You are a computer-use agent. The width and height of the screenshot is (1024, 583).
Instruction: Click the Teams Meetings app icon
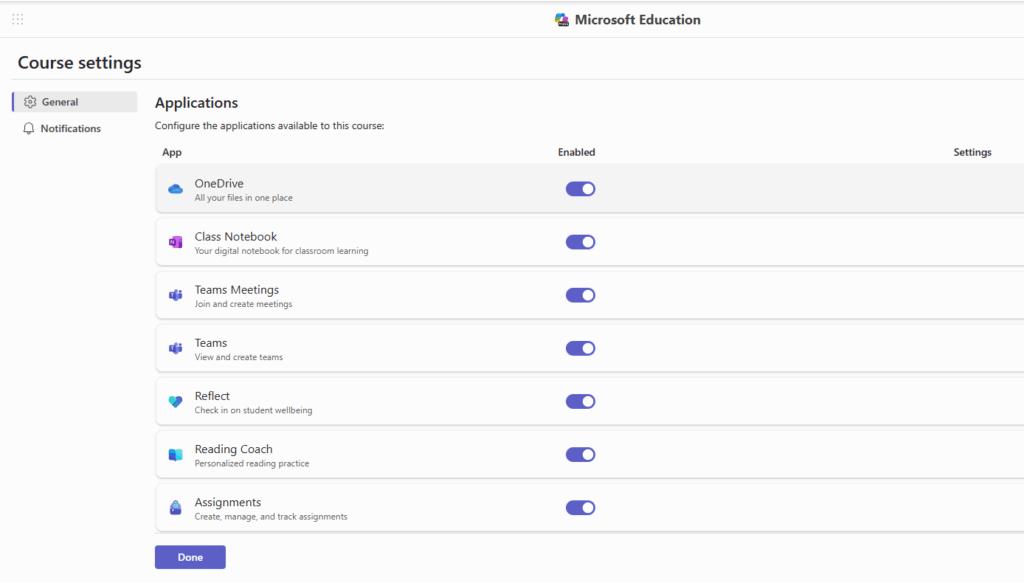176,295
